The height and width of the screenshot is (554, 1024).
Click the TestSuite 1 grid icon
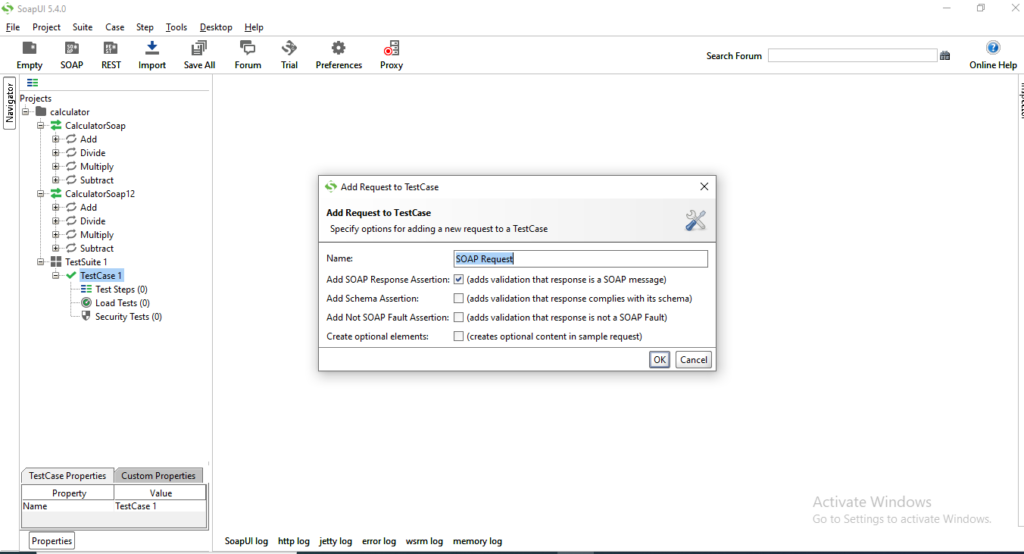[56, 262]
